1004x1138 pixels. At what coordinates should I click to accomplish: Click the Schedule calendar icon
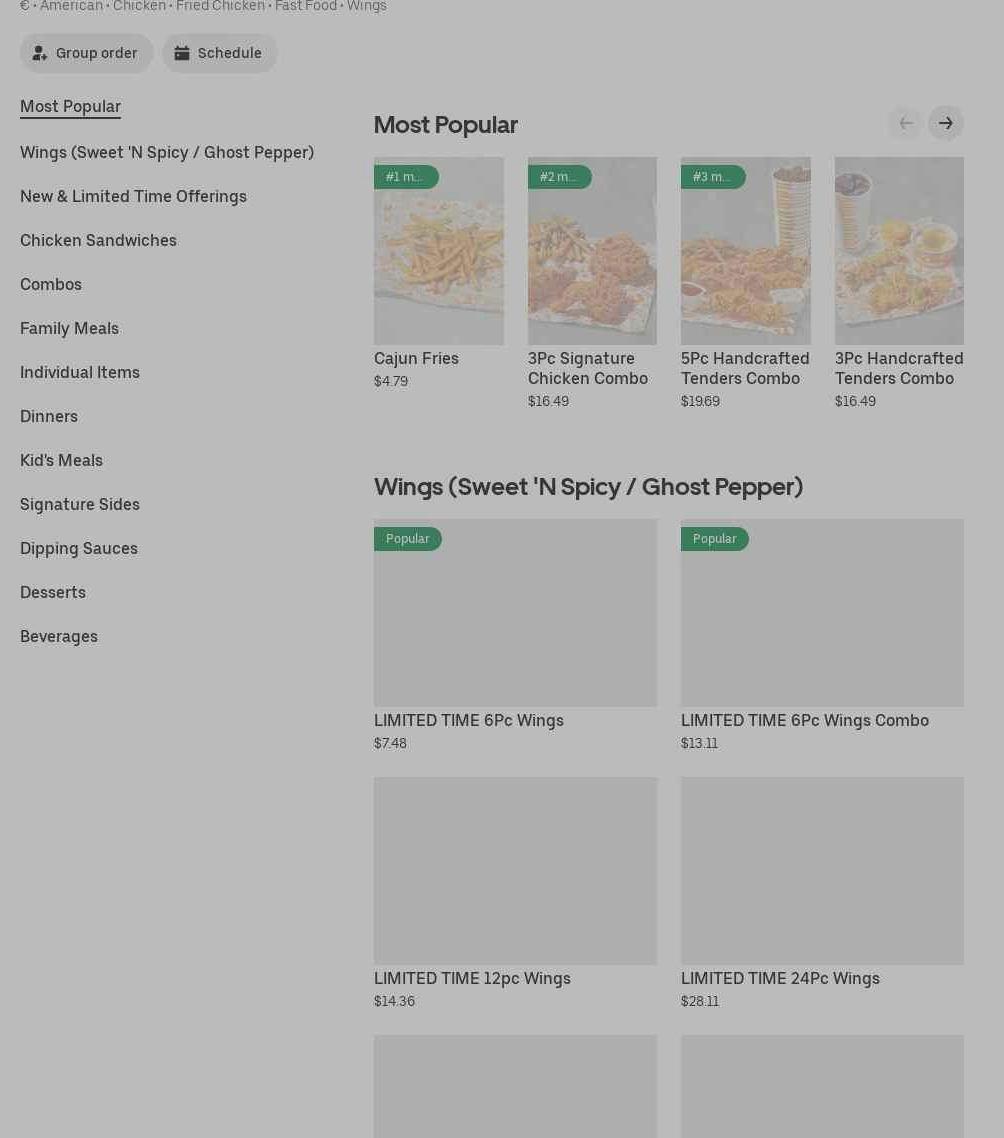[182, 53]
